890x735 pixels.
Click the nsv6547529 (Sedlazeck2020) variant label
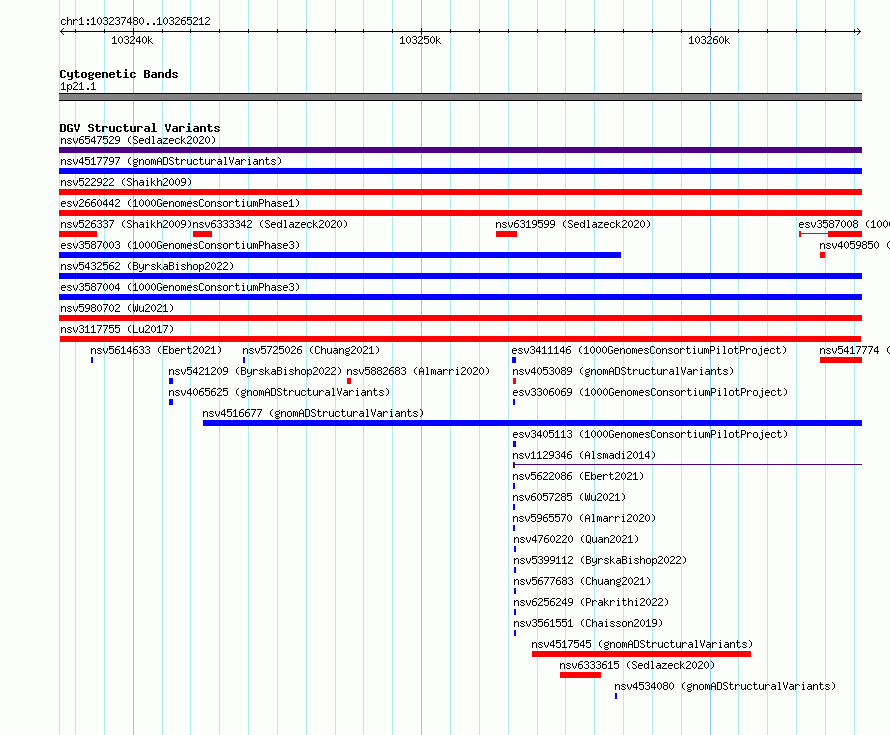(138, 140)
